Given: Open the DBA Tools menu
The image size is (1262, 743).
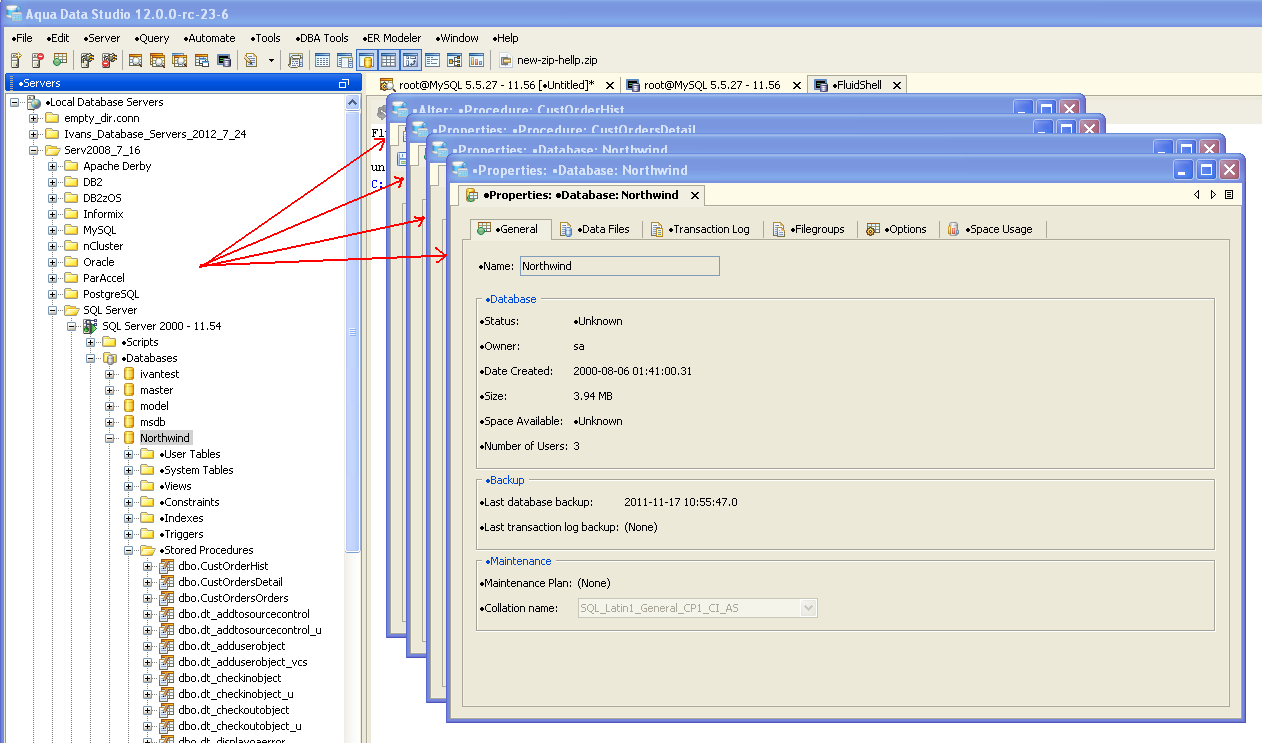Looking at the screenshot, I should 323,38.
